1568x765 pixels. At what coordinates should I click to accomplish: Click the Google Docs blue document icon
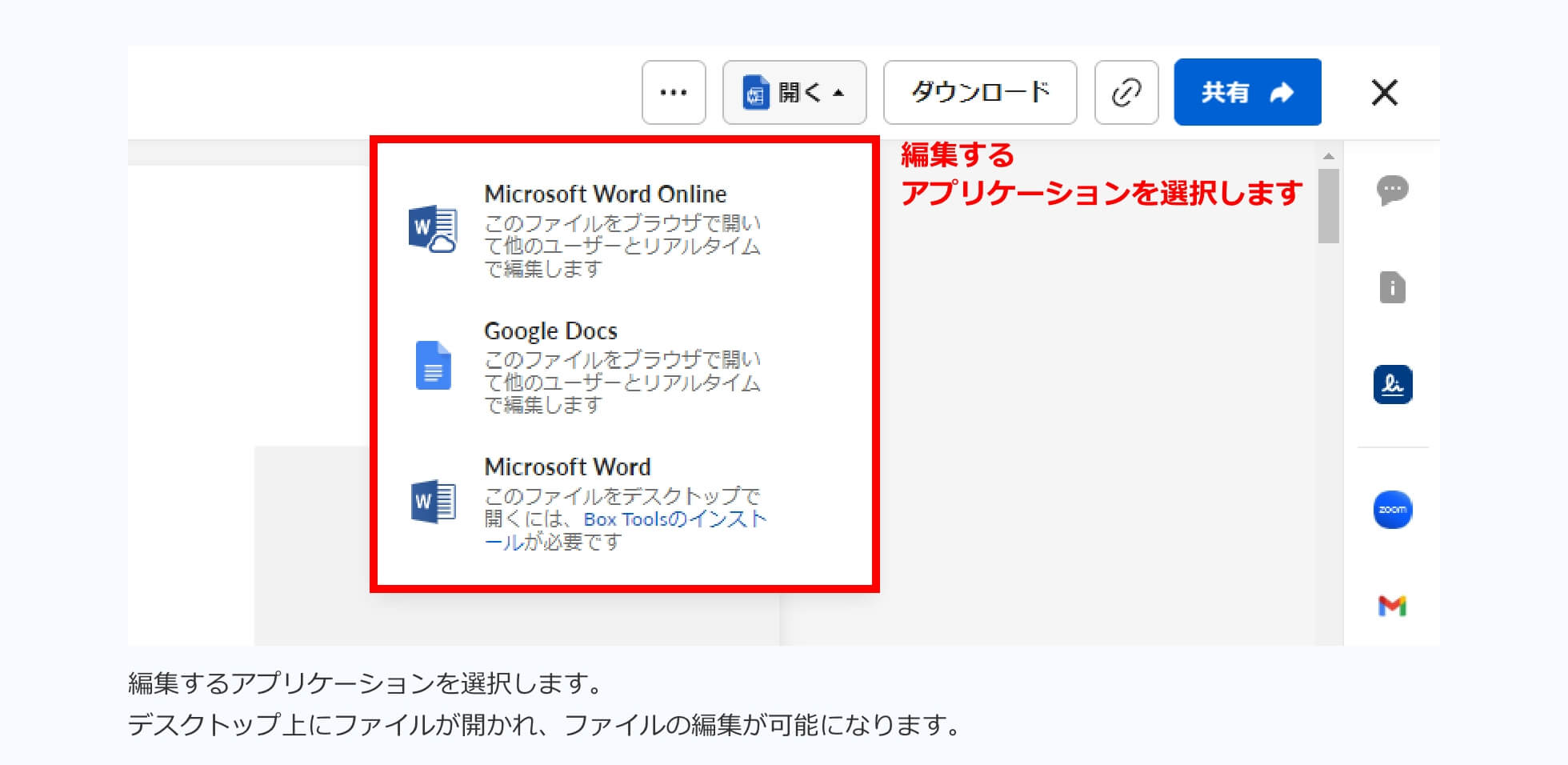click(x=433, y=366)
